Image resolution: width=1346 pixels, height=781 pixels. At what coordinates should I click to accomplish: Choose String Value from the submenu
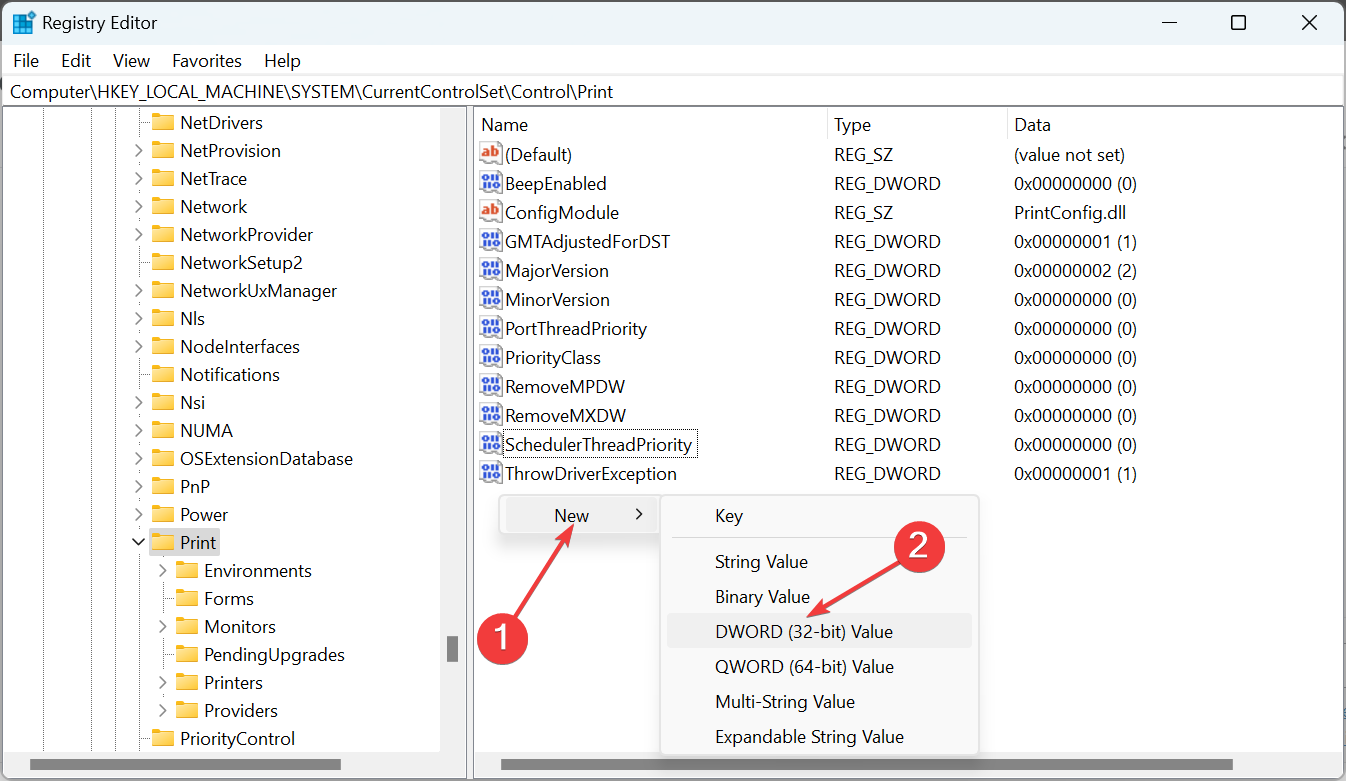click(x=819, y=562)
